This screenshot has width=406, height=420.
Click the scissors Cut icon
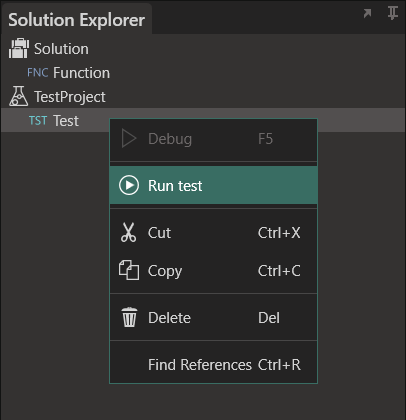coord(129,232)
